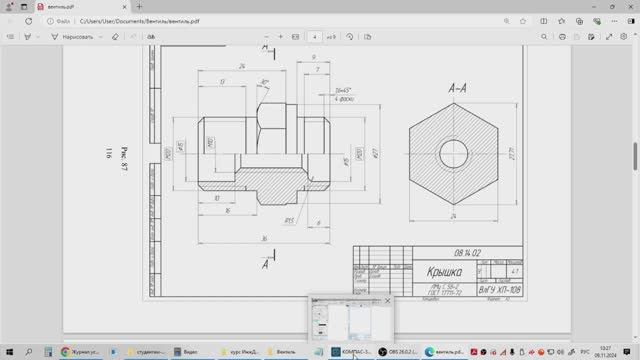Close the вентиль.pdf tab
640x360 pixels.
click(x=124, y=7)
